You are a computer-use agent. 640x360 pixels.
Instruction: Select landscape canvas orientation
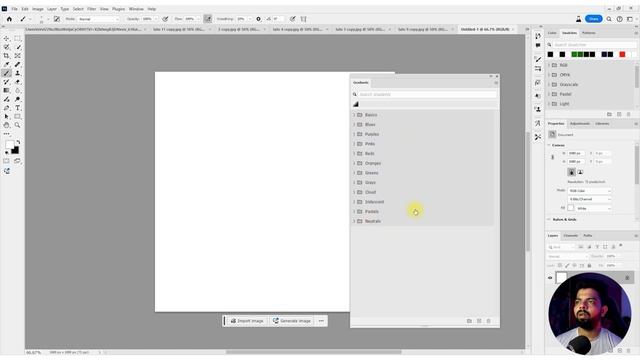pyautogui.click(x=580, y=172)
